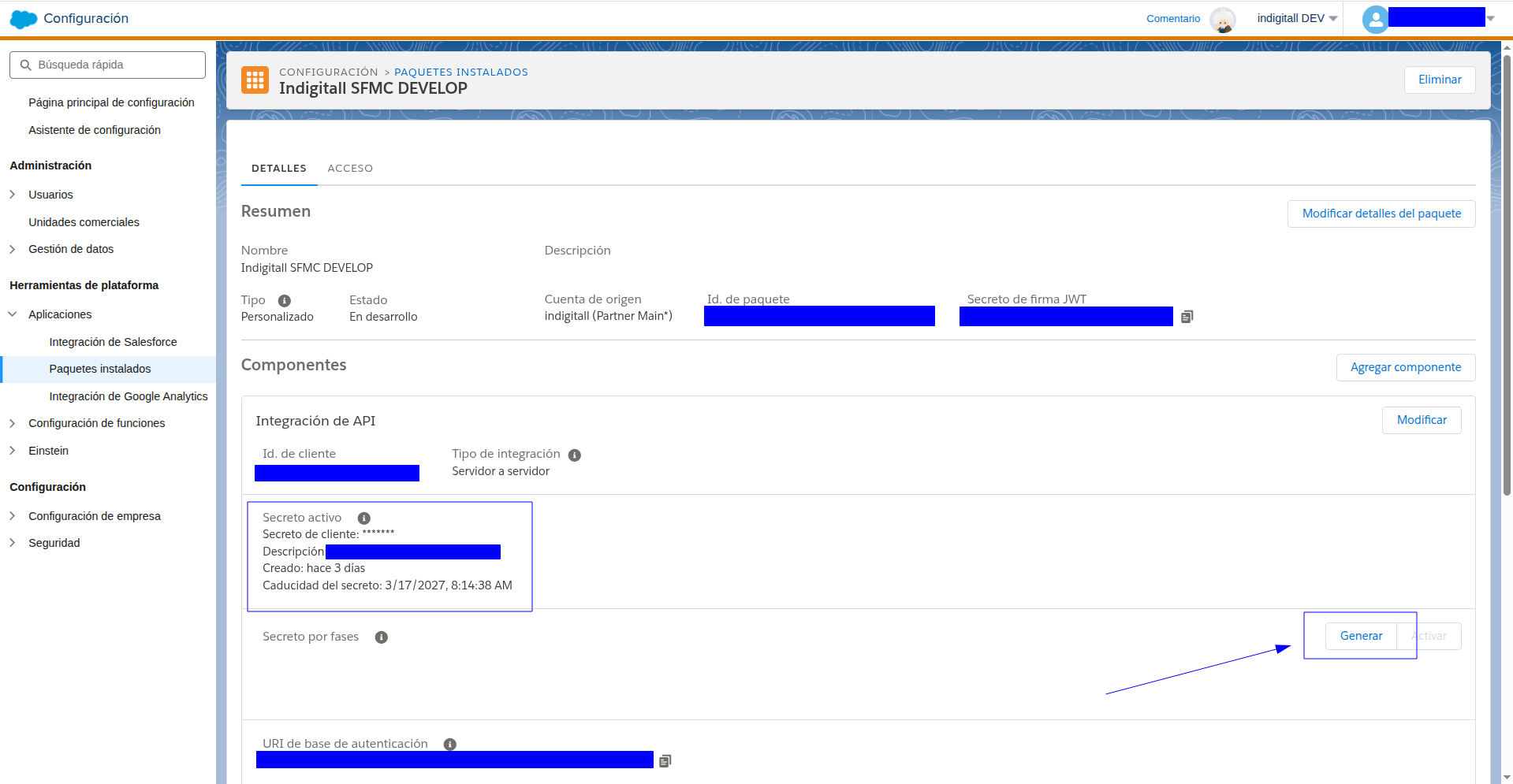Open the indigitall DEV account dropdown

pyautogui.click(x=1297, y=18)
